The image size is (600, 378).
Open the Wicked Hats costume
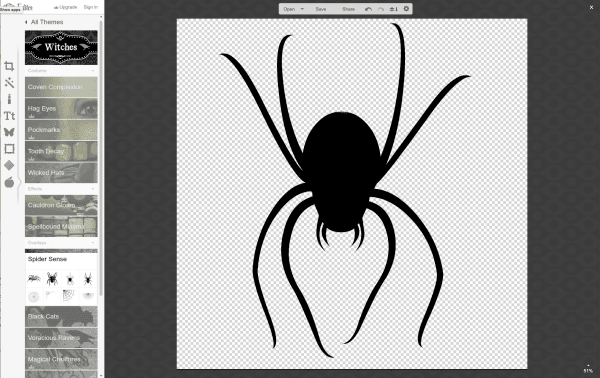click(x=61, y=173)
